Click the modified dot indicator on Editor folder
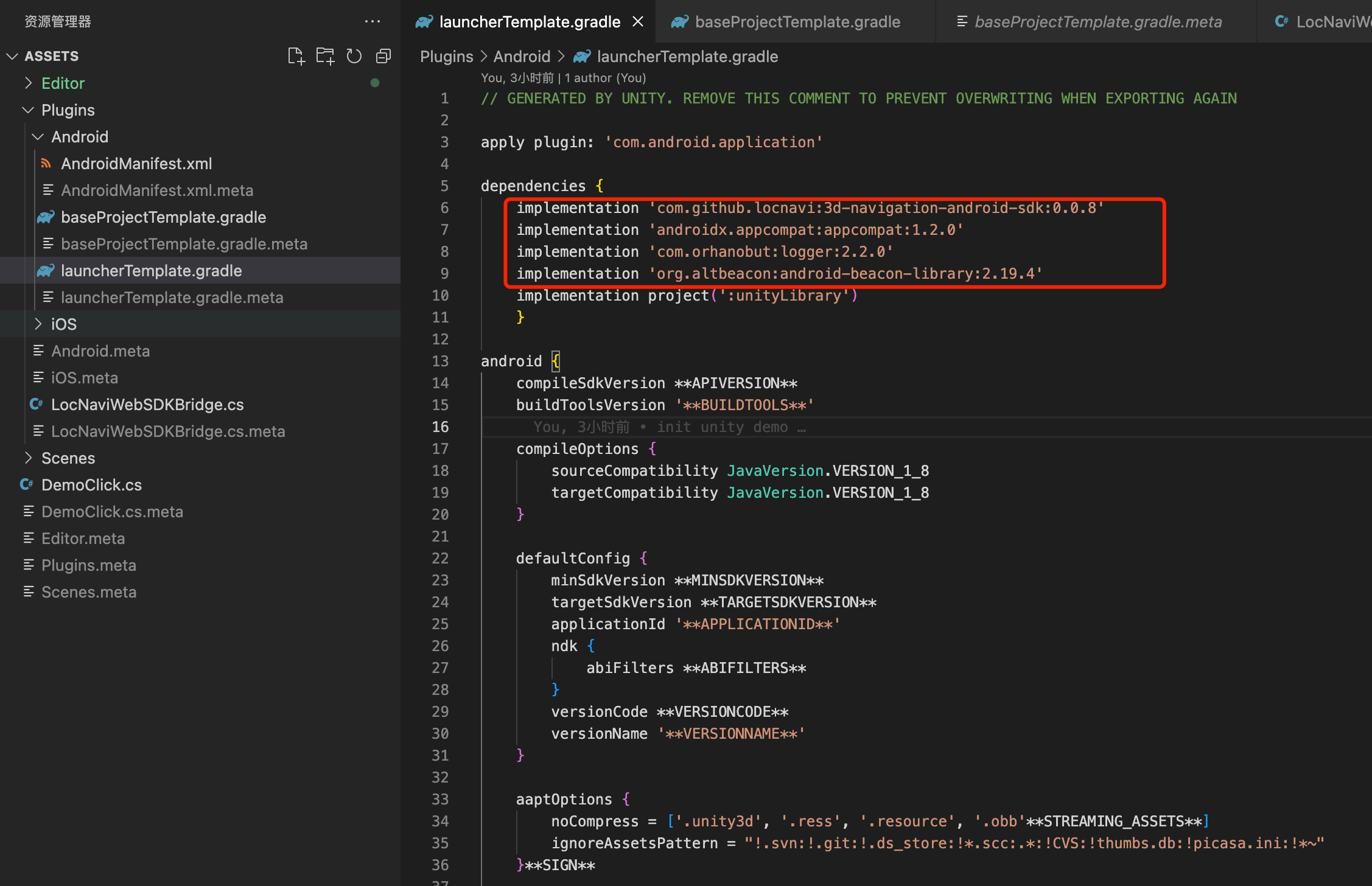Viewport: 1372px width, 886px height. coord(375,83)
